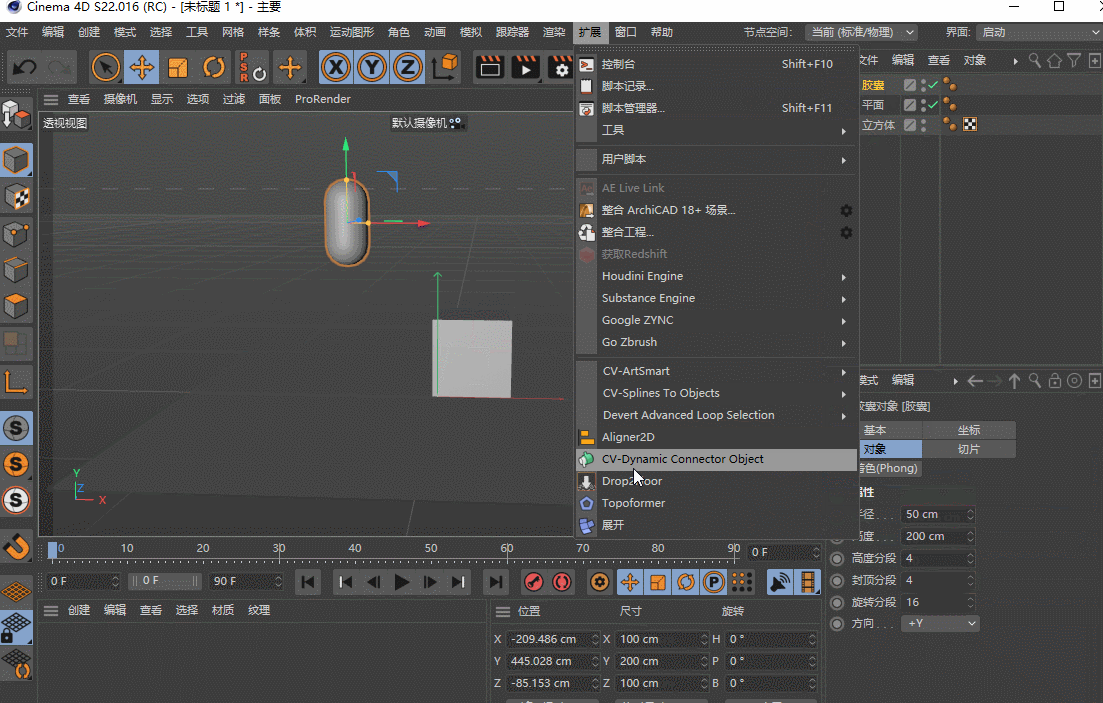Click the attribute manager back arrow
Screen dimensions: 1103x703
coord(974,381)
